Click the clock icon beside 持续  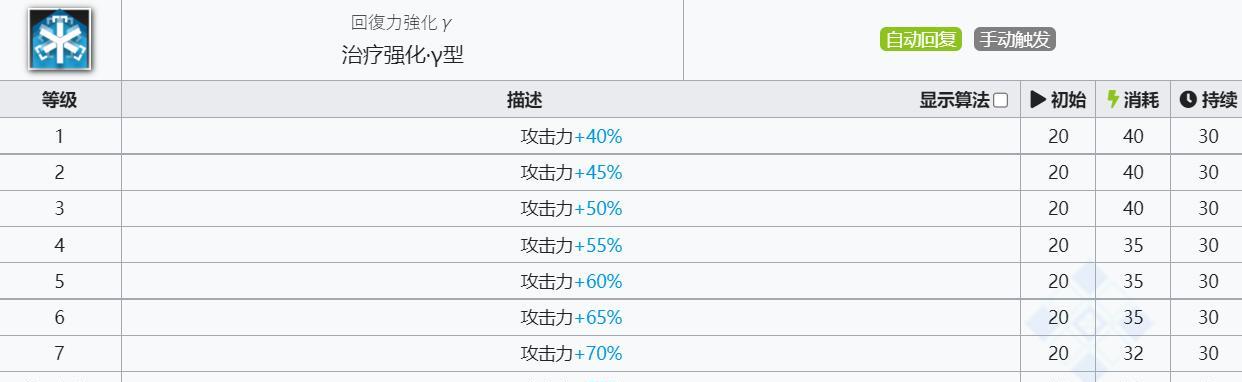(1188, 100)
